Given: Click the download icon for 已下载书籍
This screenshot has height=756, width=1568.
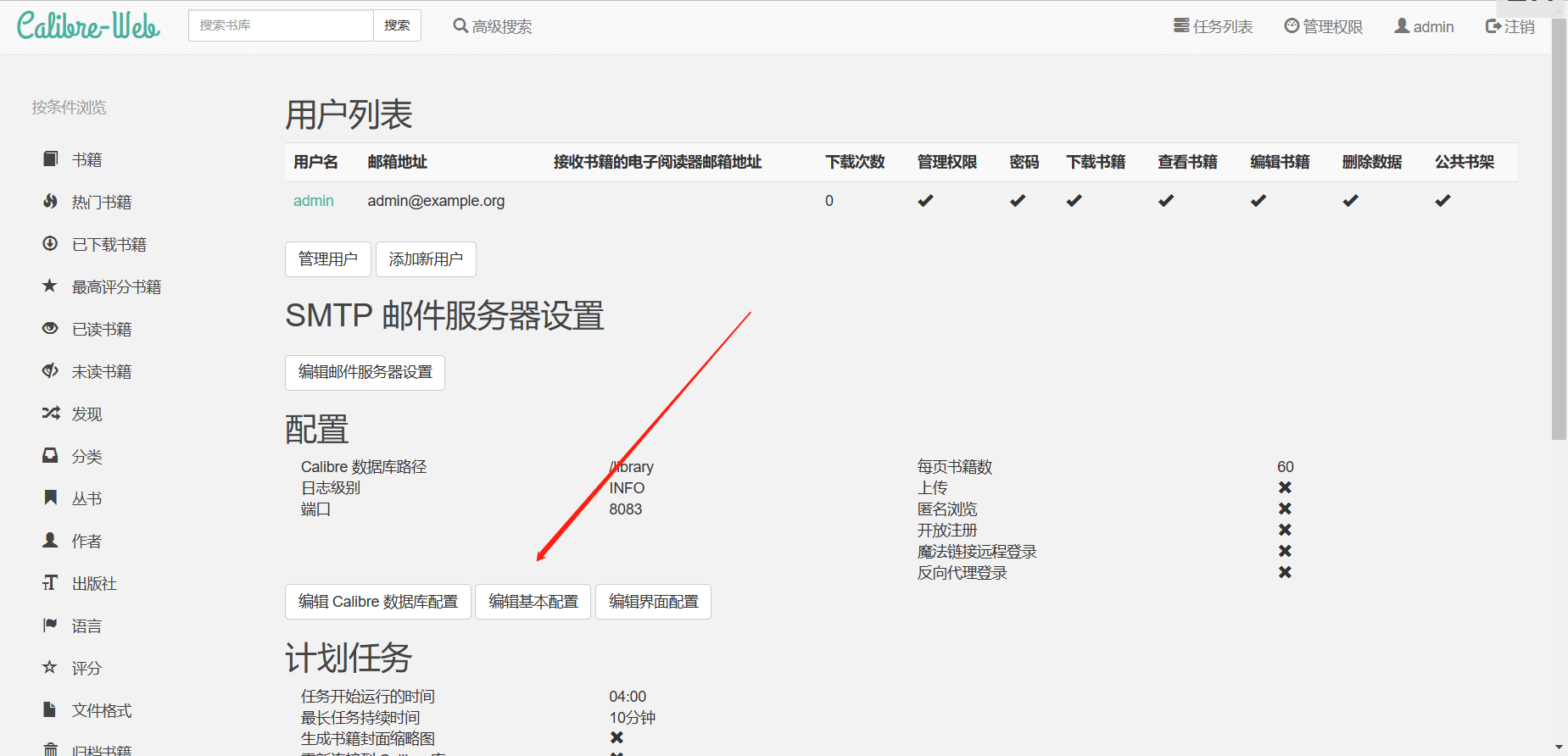Looking at the screenshot, I should click(x=50, y=244).
